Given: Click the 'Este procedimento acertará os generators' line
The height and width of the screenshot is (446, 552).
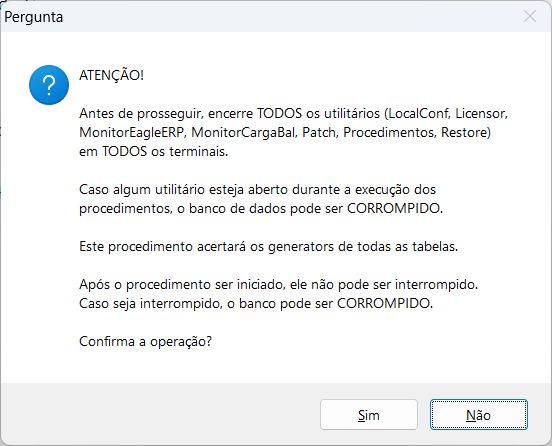Looking at the screenshot, I should (x=268, y=246).
